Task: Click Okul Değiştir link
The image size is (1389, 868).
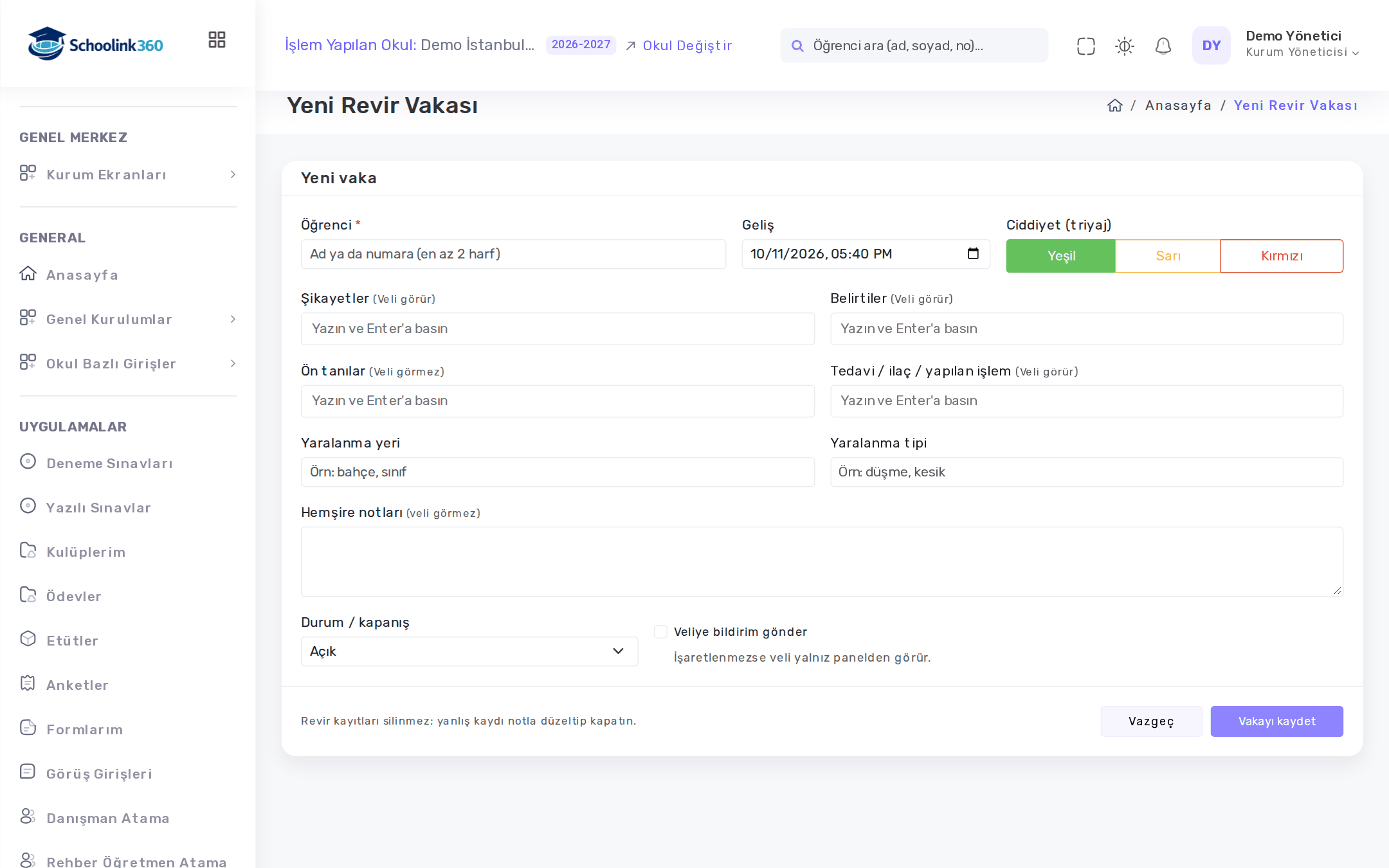Action: 679,46
